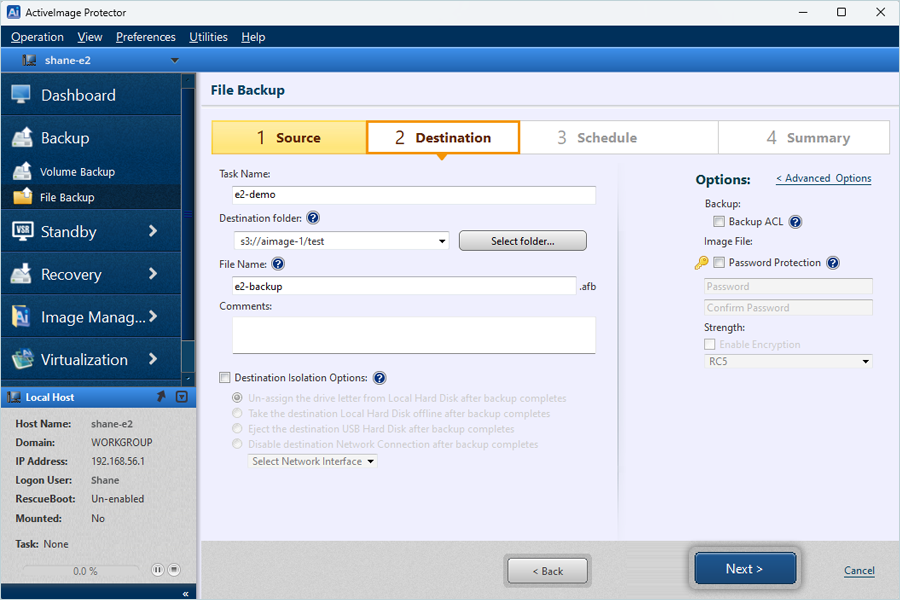Click the Confirm Password field

[788, 308]
